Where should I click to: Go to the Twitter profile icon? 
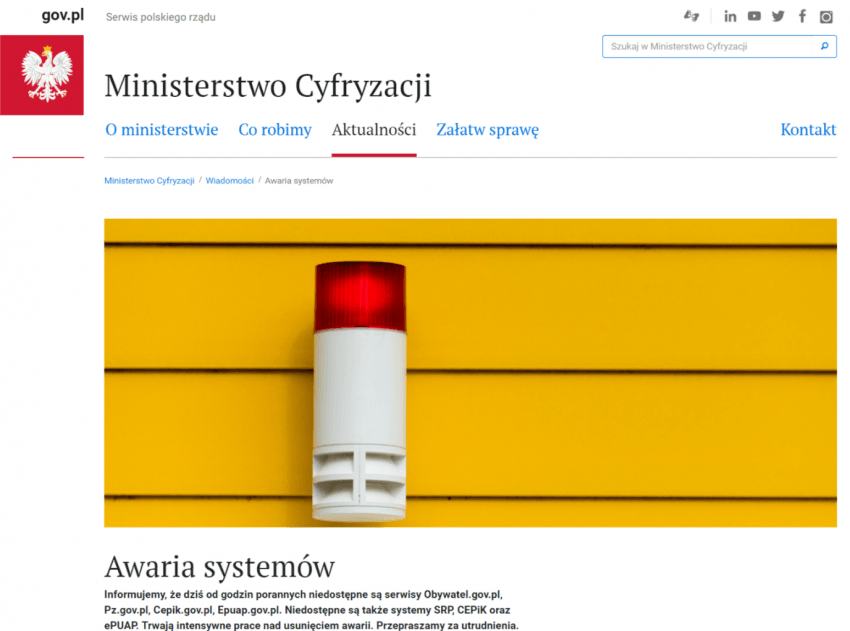click(x=778, y=16)
